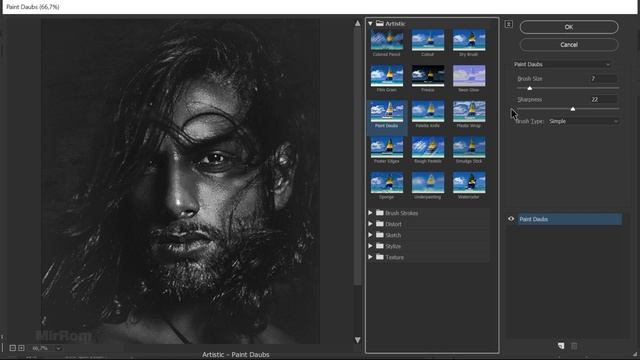Click the highlighted Paint Daubs thumbnail
The image size is (640, 360).
click(x=387, y=111)
